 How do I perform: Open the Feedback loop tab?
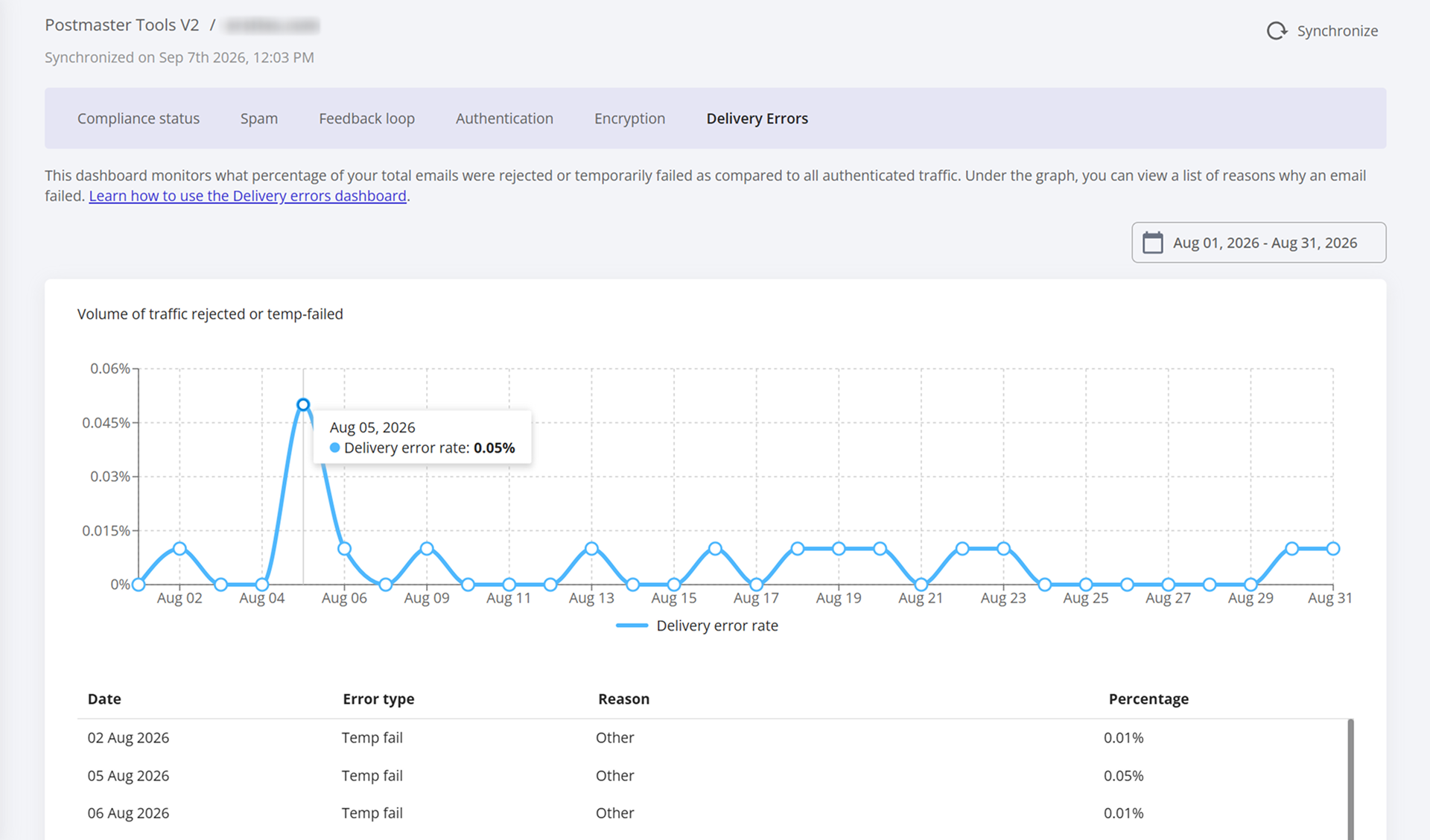pyautogui.click(x=366, y=118)
